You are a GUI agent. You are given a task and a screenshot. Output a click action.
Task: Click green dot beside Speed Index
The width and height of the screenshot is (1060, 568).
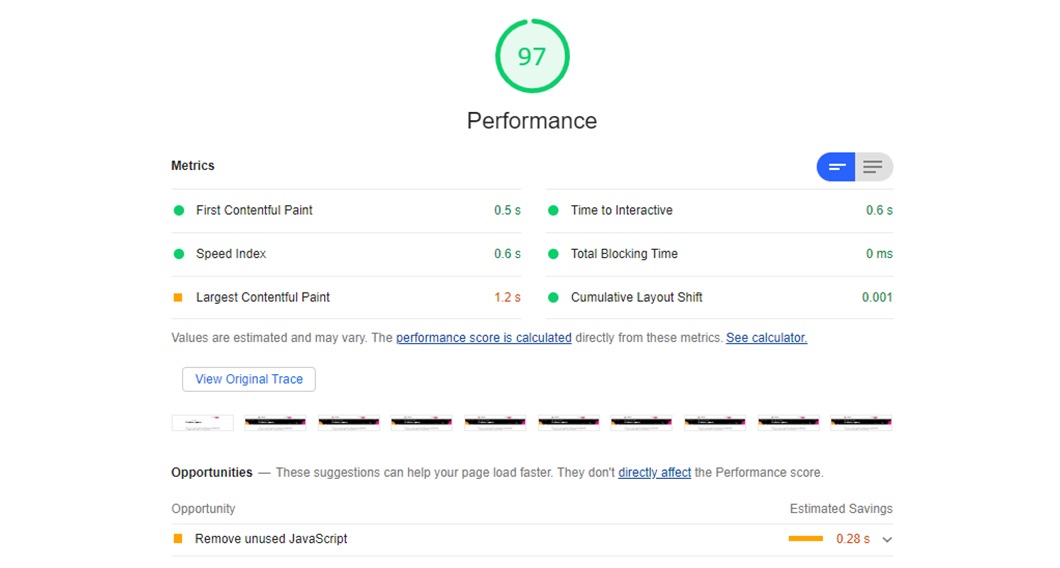179,254
